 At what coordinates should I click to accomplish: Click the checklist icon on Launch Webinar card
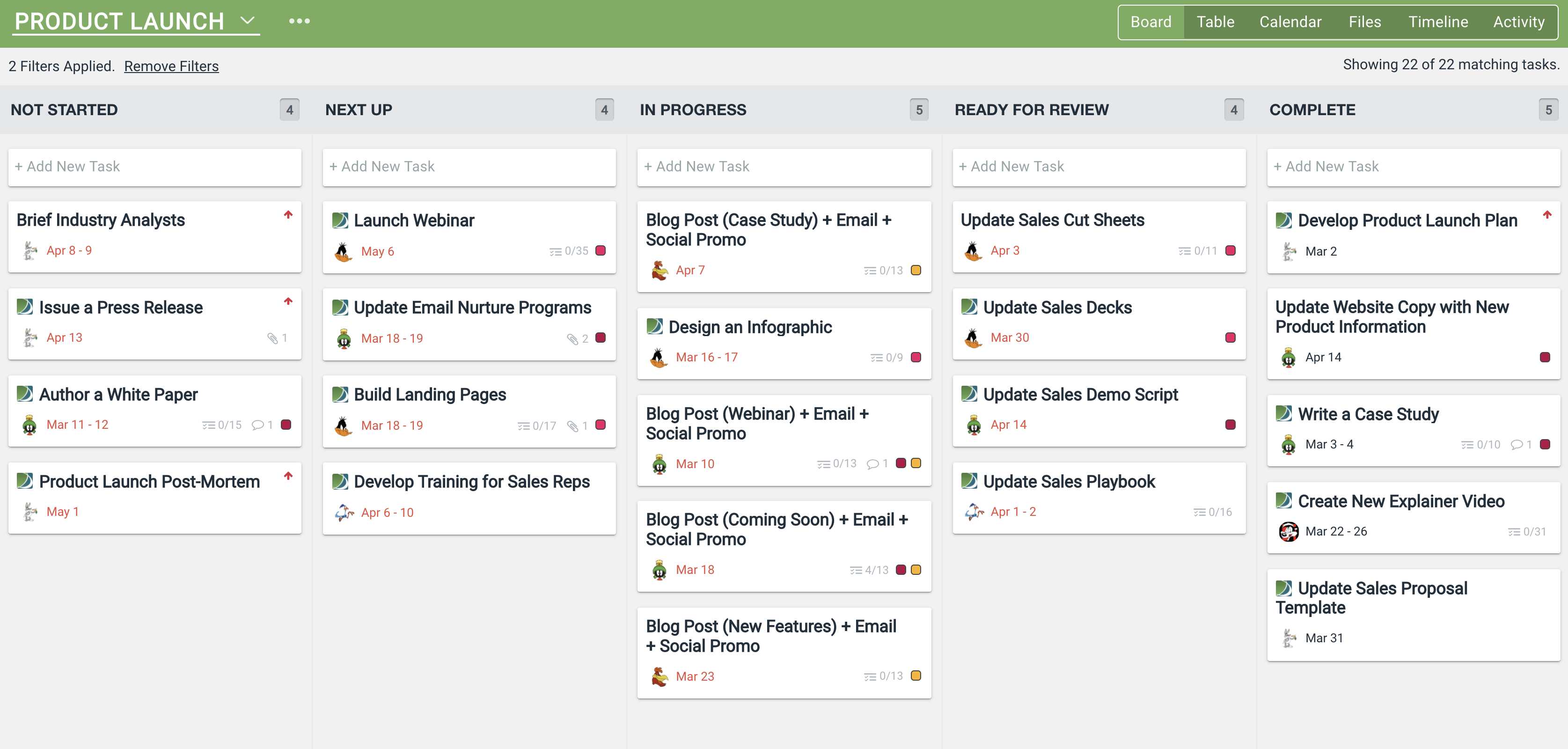[x=555, y=251]
